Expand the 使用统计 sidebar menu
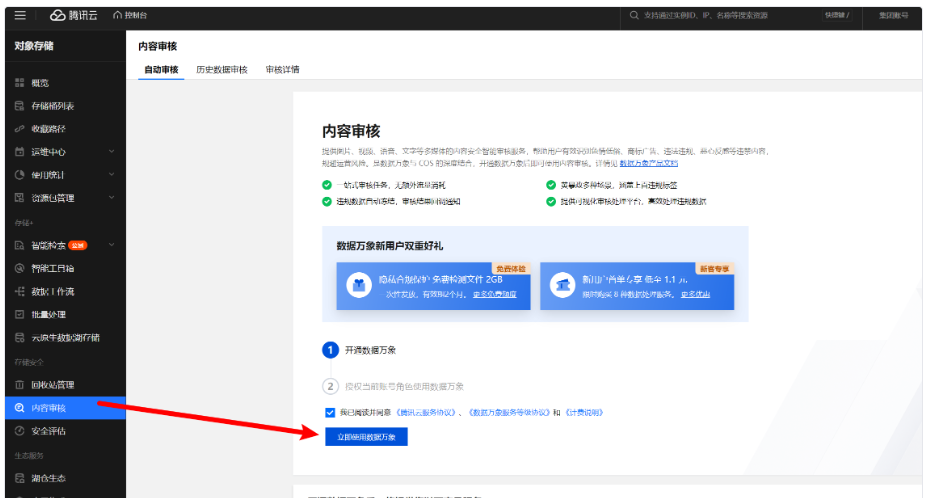The image size is (932, 498). click(65, 175)
